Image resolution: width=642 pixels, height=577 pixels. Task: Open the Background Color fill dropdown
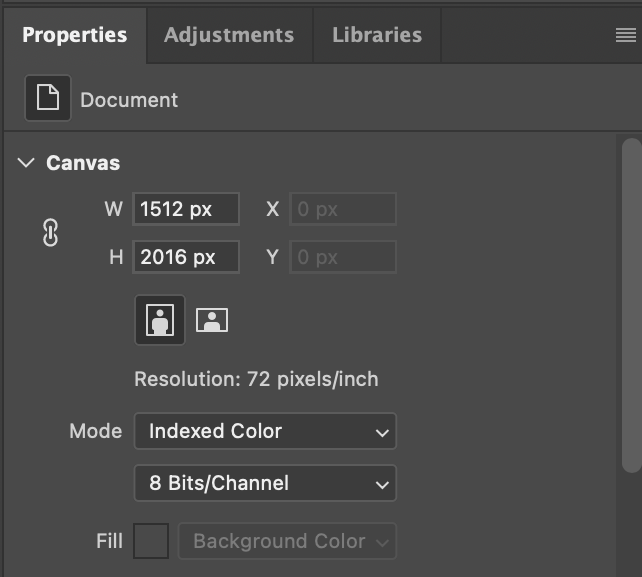(287, 542)
